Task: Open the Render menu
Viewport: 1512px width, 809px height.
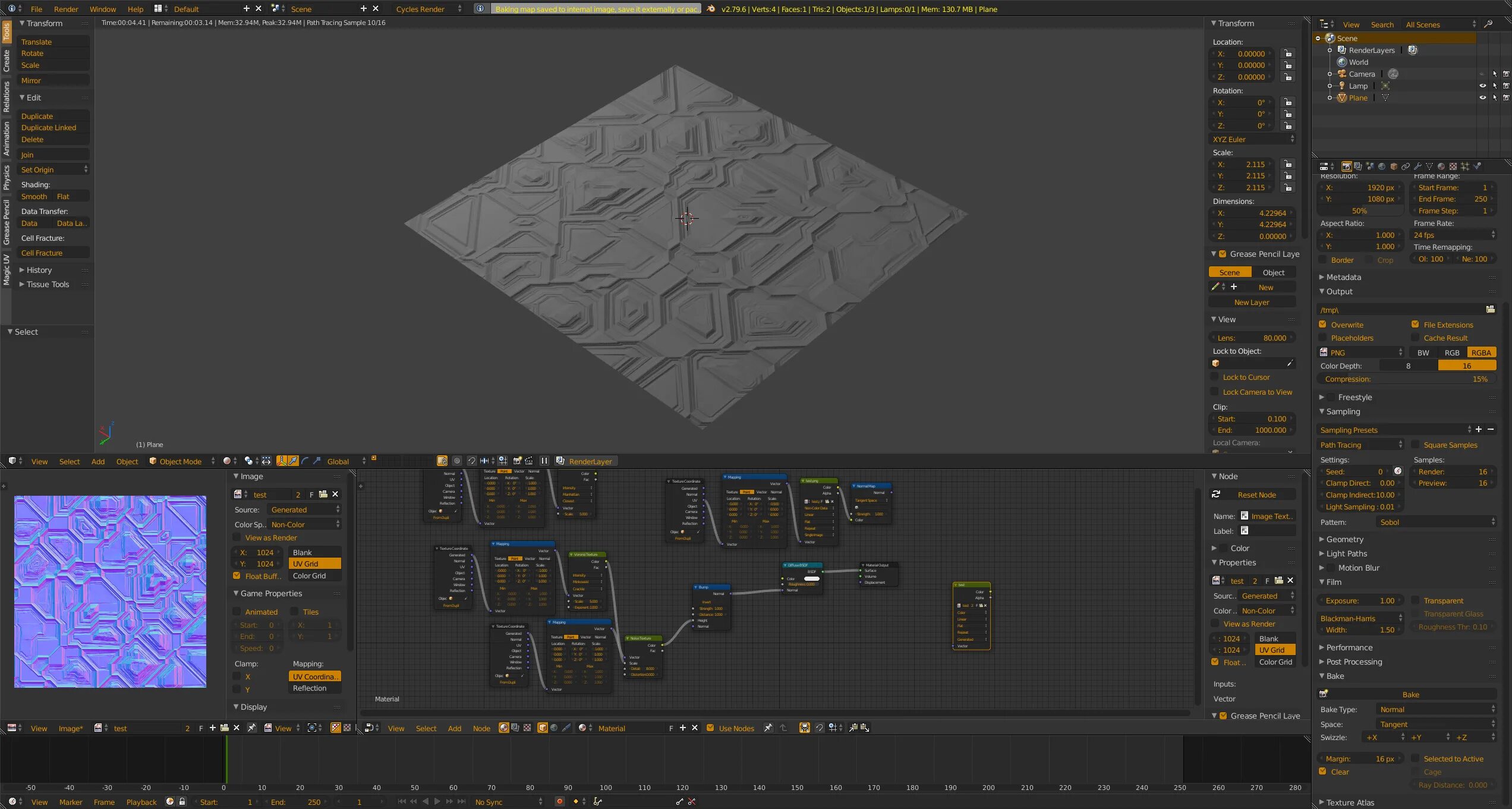Action: click(65, 9)
